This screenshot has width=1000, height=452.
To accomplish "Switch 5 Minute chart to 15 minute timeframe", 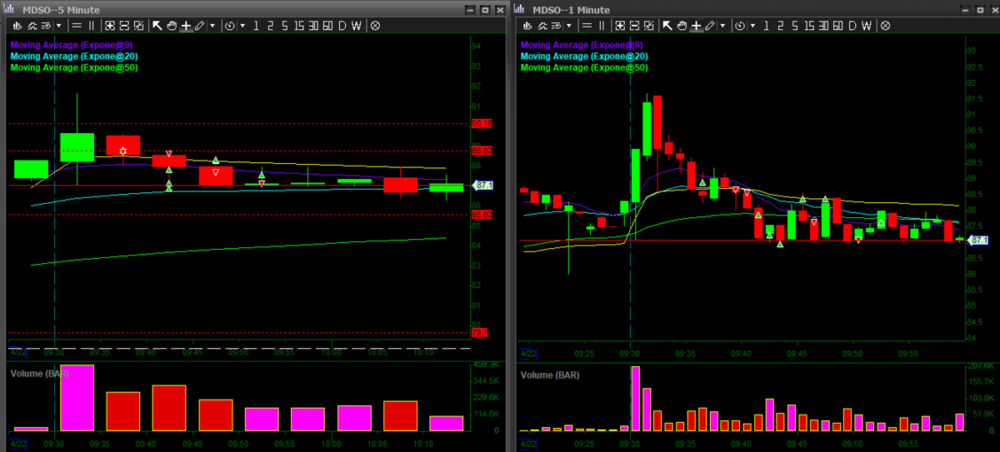I will tap(301, 25).
